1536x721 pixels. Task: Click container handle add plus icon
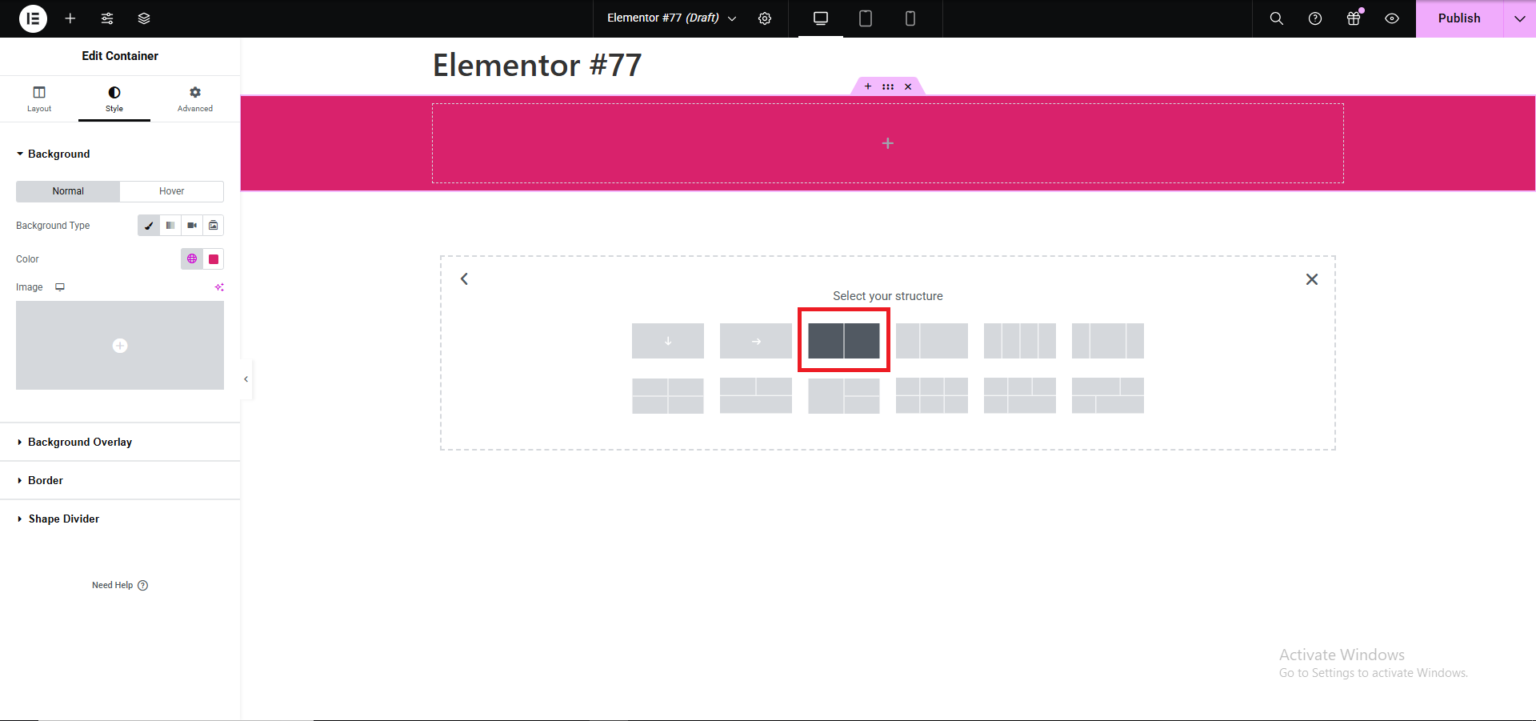[868, 87]
